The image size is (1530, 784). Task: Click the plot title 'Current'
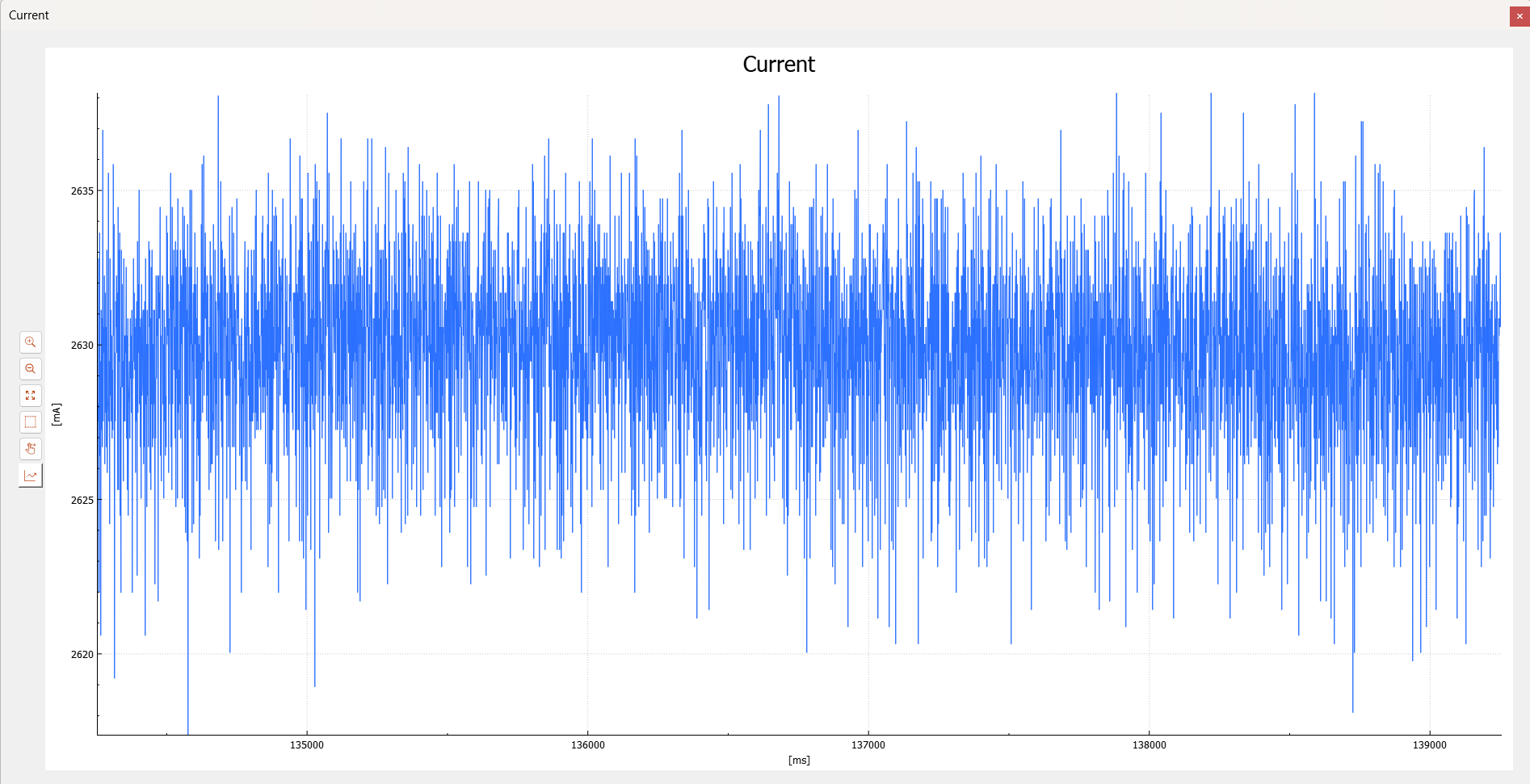pos(778,65)
